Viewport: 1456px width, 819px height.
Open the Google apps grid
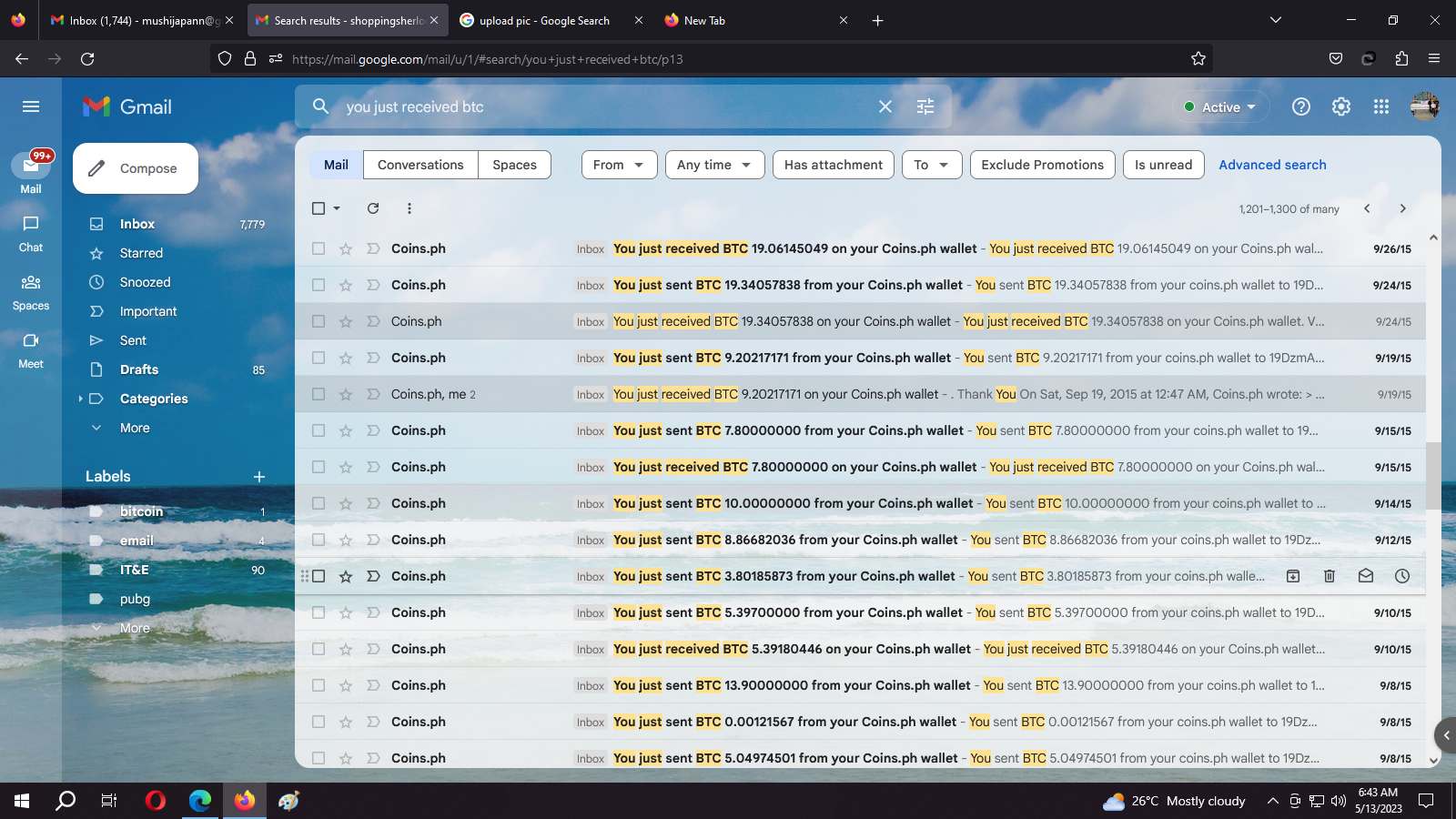click(x=1381, y=106)
